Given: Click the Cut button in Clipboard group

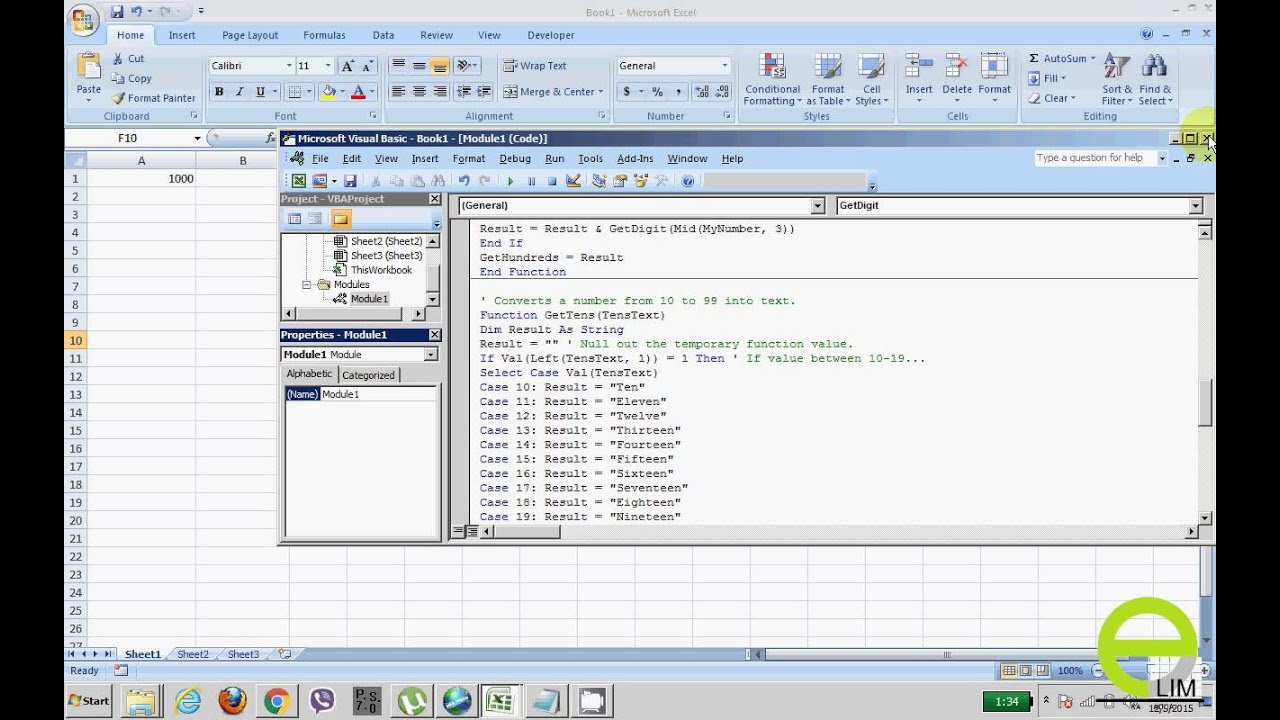Looking at the screenshot, I should click(129, 59).
